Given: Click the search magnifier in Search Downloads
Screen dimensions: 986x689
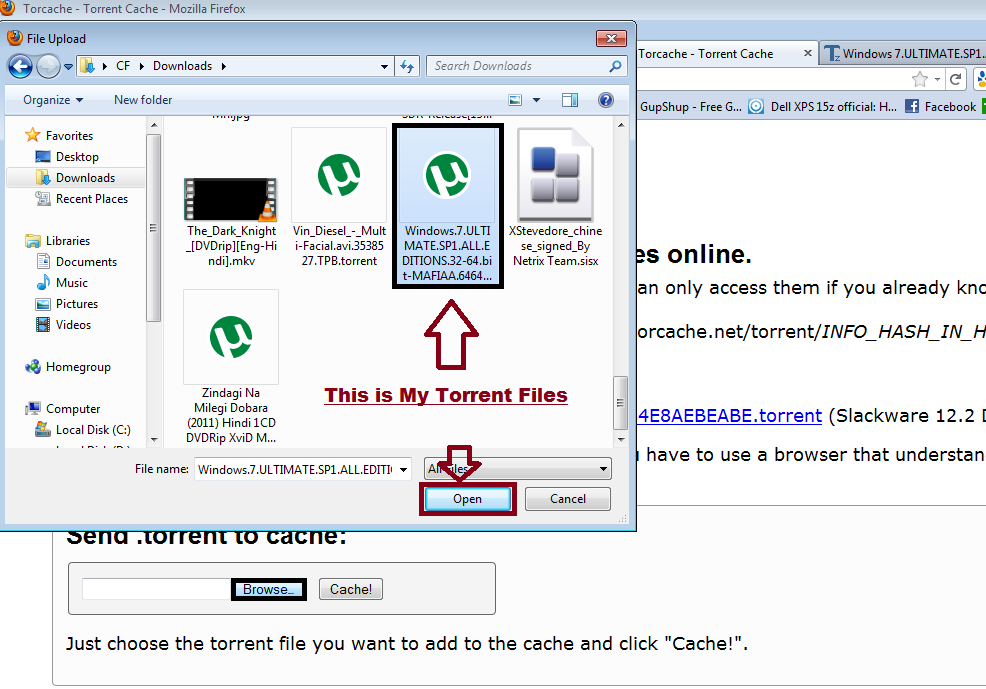Looking at the screenshot, I should (x=616, y=65).
